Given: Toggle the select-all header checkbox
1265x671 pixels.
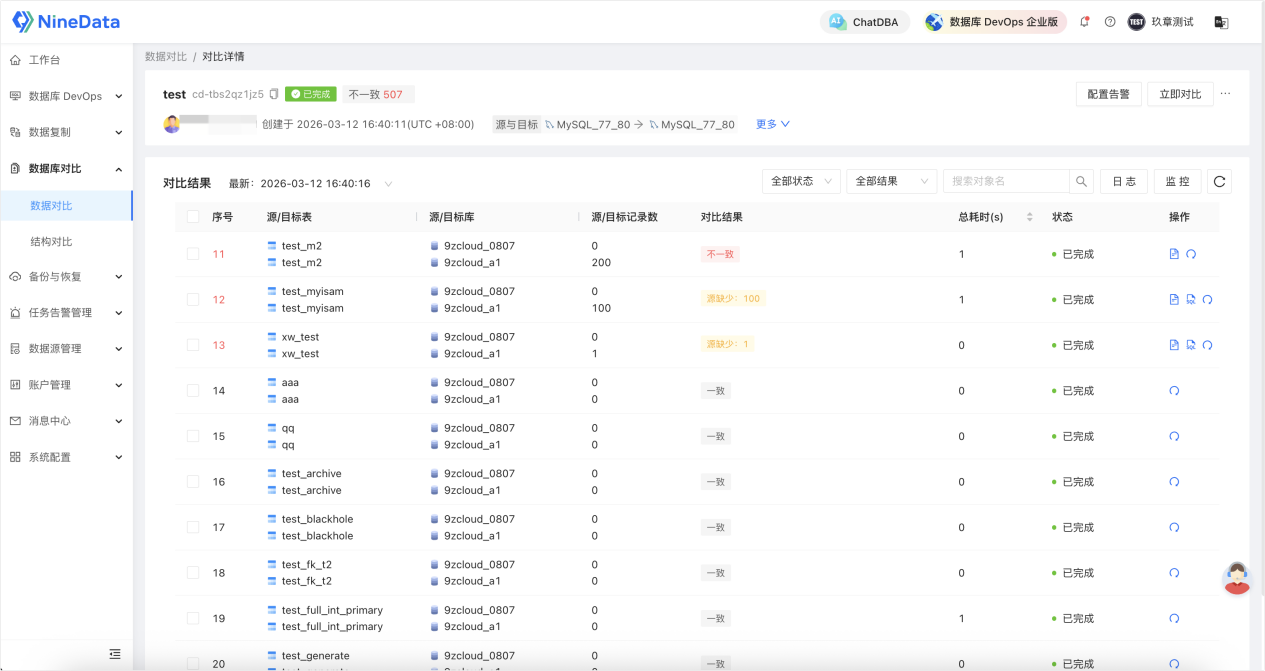Looking at the screenshot, I should point(193,217).
